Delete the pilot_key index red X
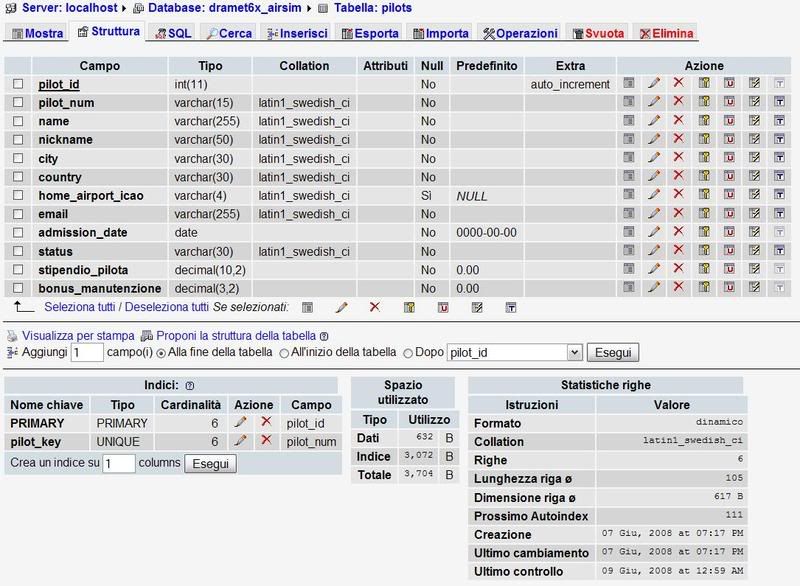 266,440
